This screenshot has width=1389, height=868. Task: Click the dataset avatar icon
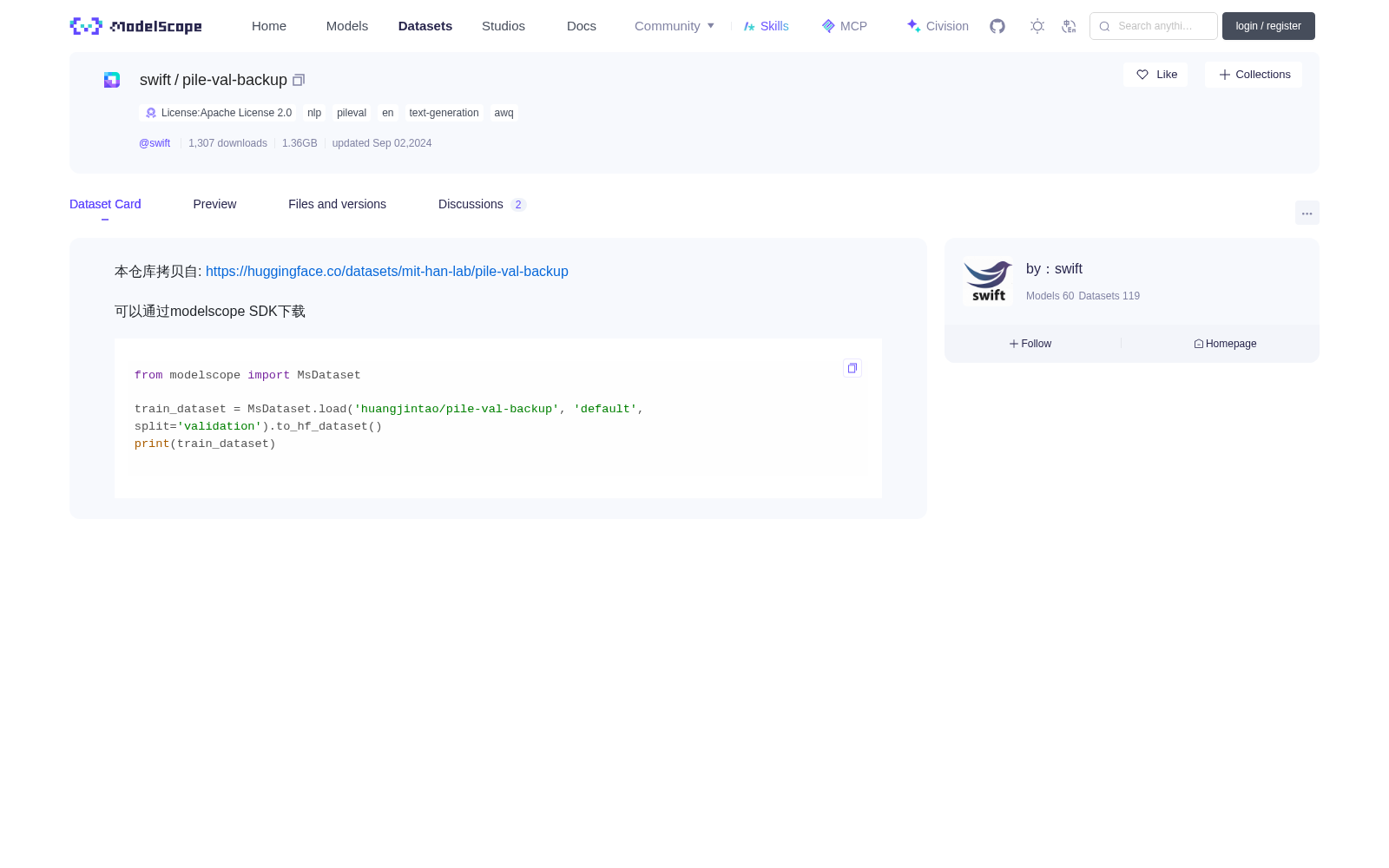[x=112, y=80]
